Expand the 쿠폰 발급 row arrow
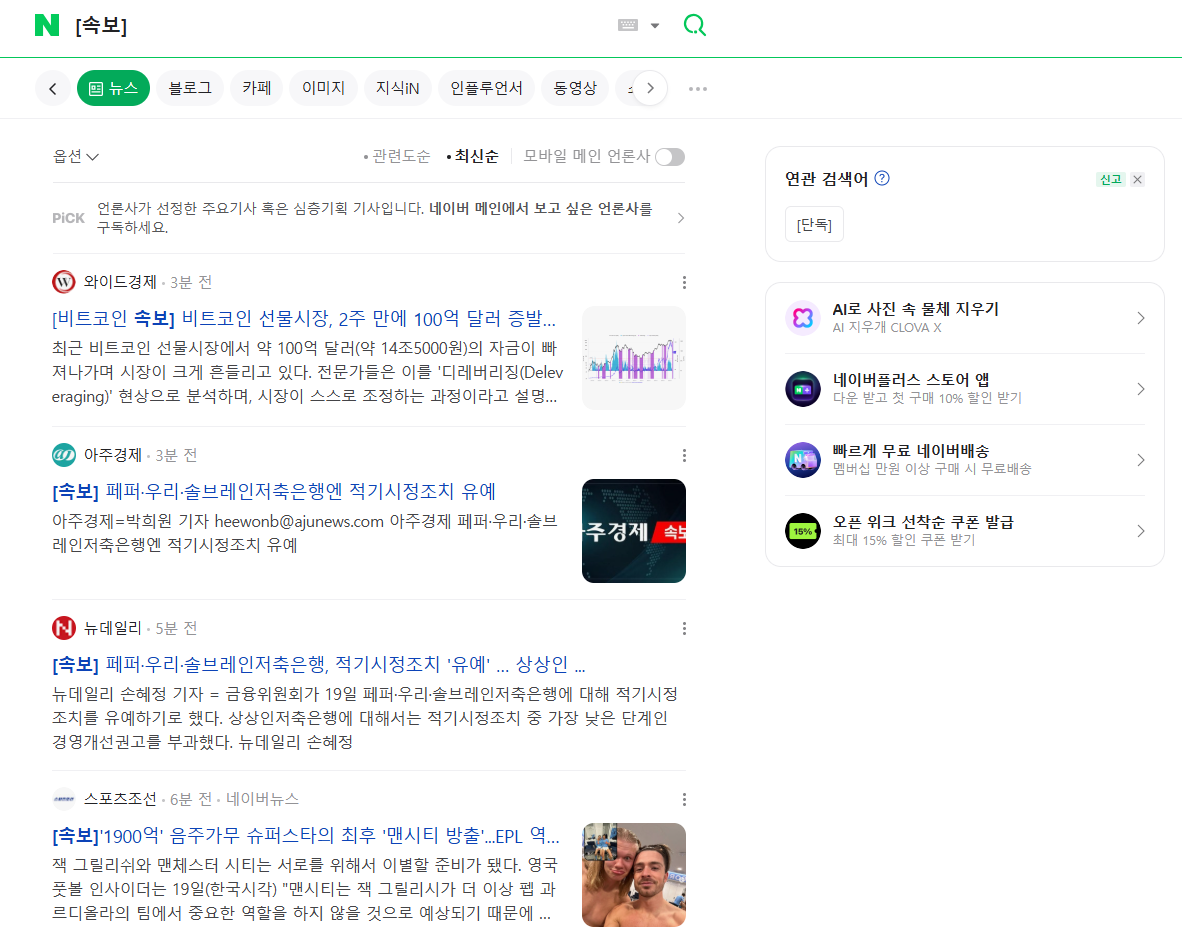 (1141, 531)
